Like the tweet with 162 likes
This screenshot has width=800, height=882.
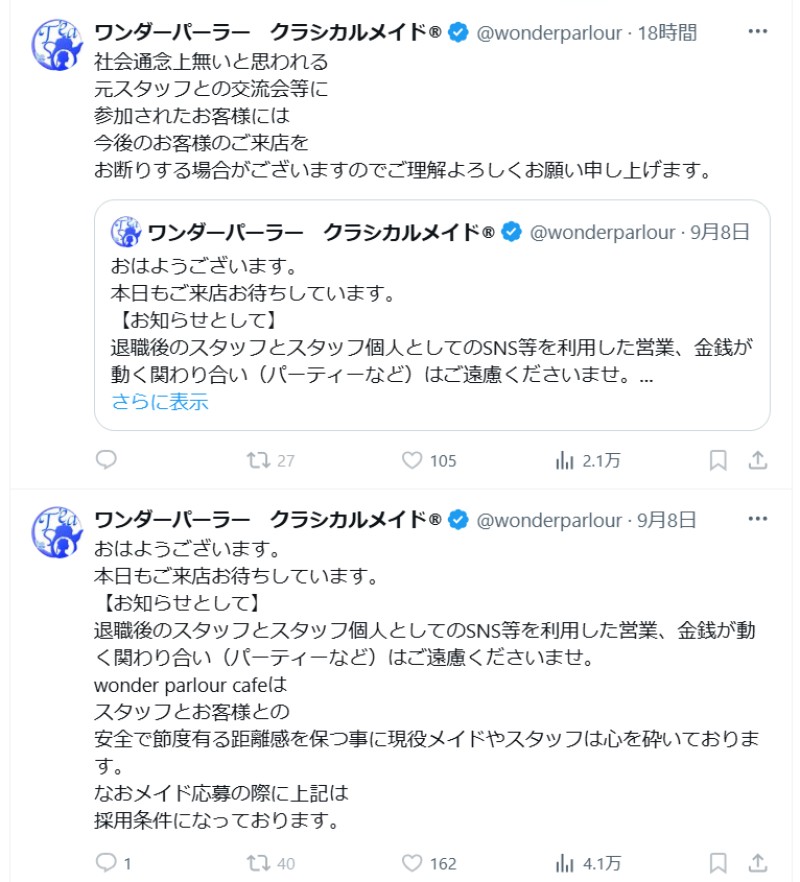pos(412,862)
